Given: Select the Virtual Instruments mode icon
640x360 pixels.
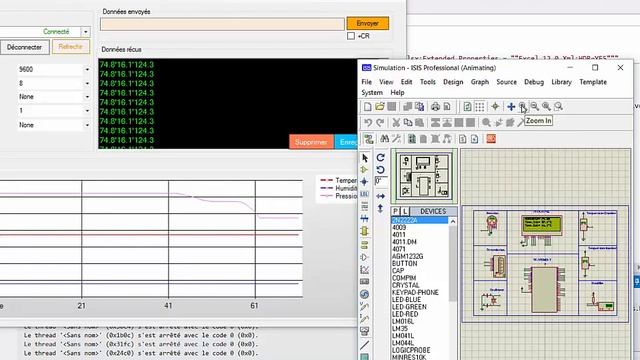Looking at the screenshot, I should [365, 331].
